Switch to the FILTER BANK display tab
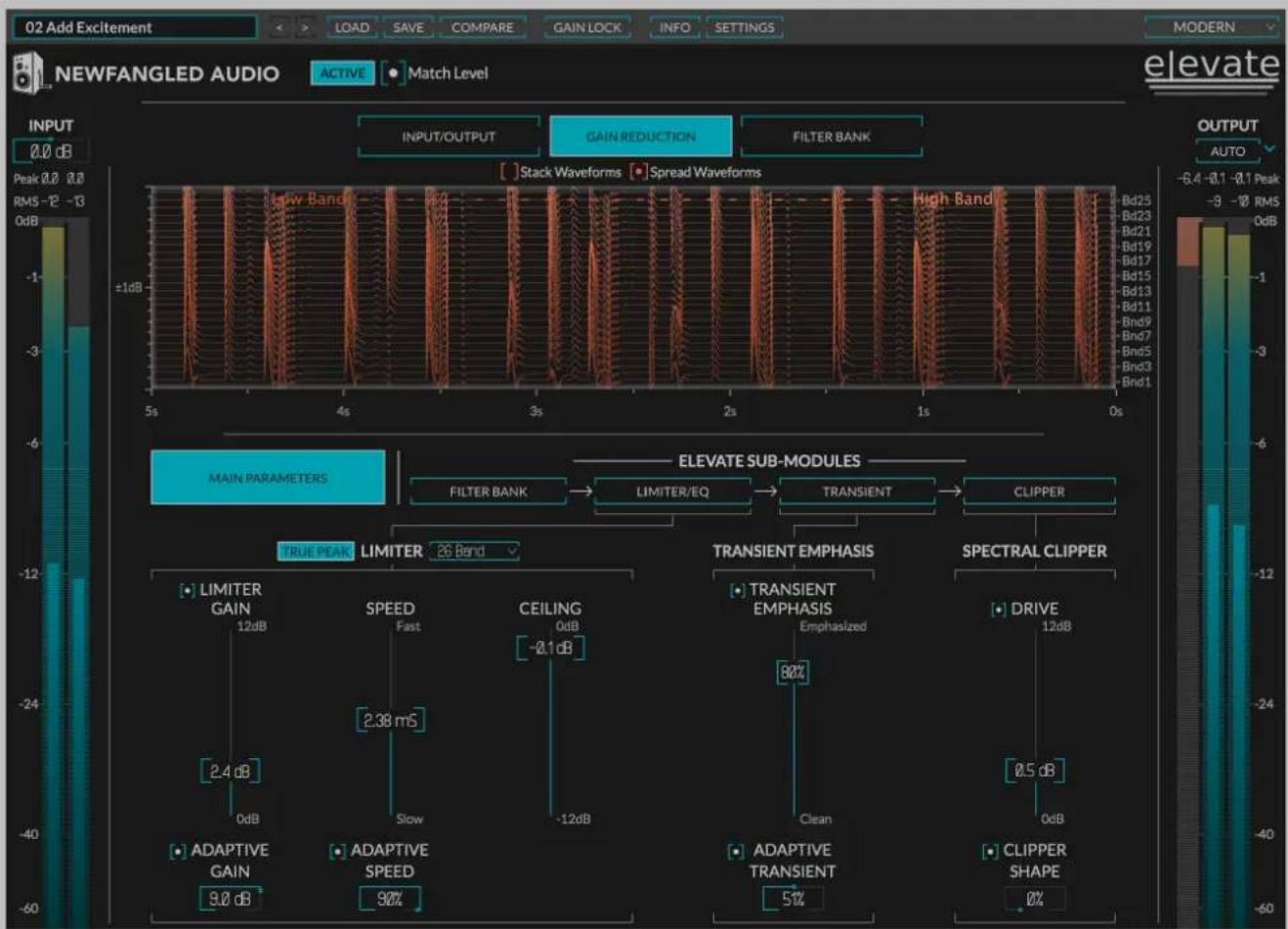 tap(832, 137)
